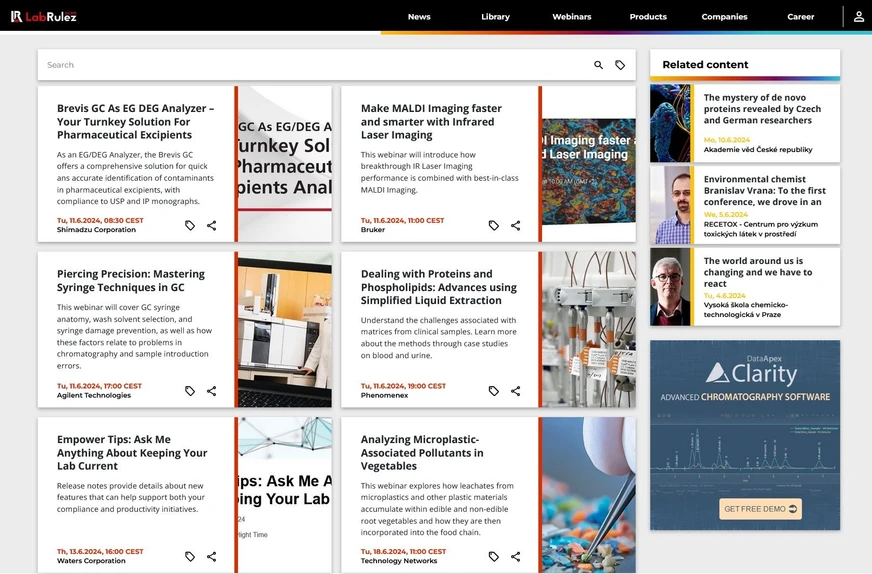
Task: Click Shimadzu Corporation company name
Action: click(96, 230)
